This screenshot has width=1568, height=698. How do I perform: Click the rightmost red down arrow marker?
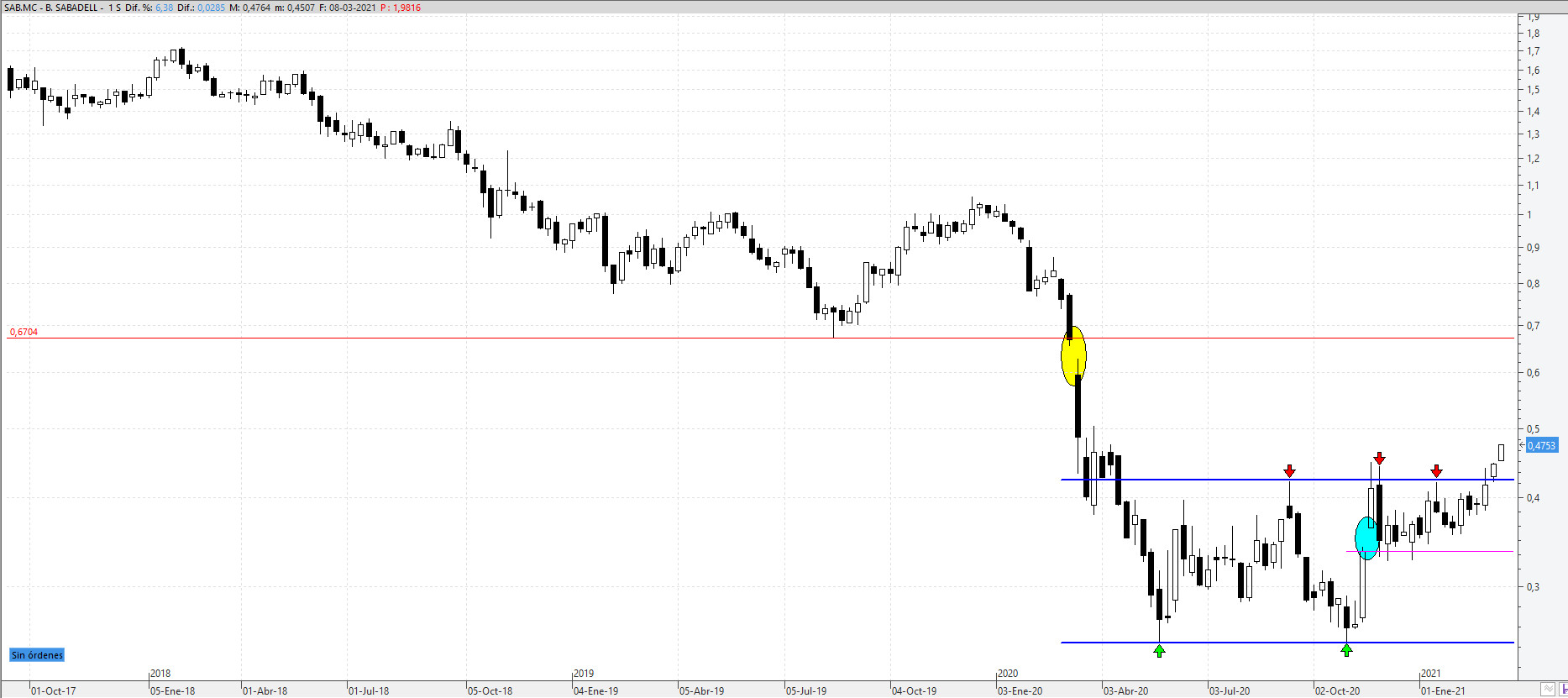click(x=1436, y=471)
